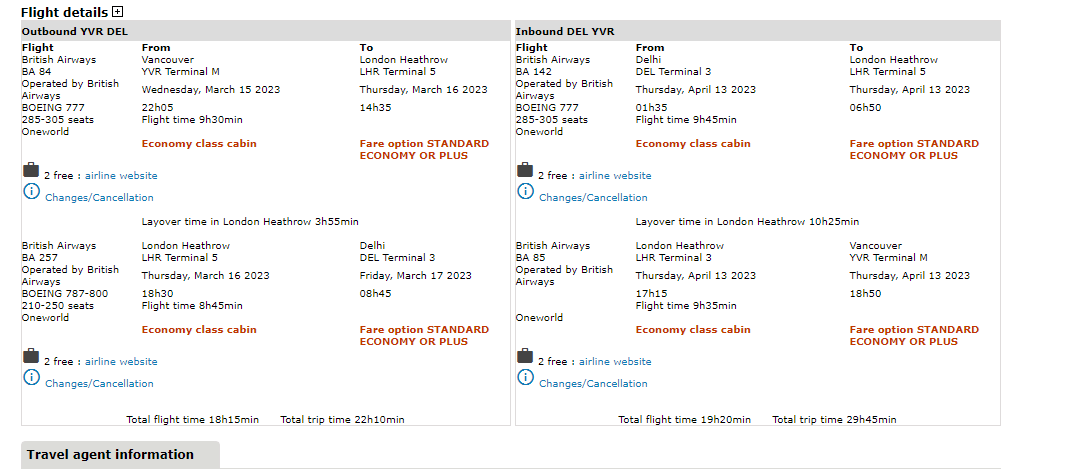
Task: Click info icon beside BA 84 Changes/Cancellation
Action: pos(31,192)
